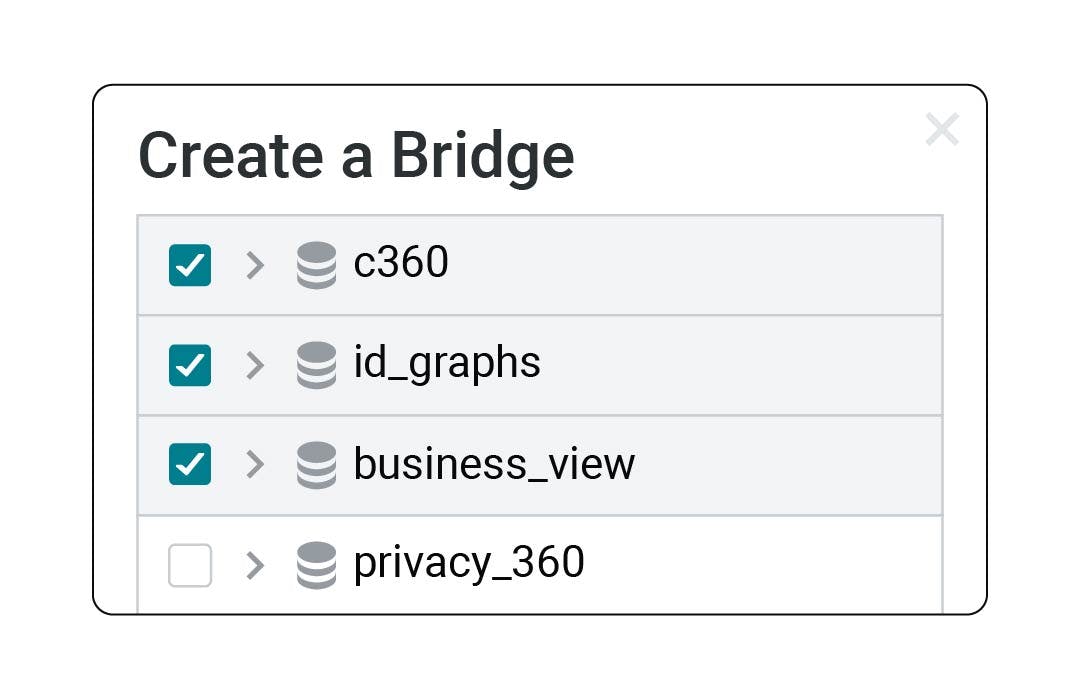
Task: Enable the privacy_360 checkbox
Action: point(190,565)
